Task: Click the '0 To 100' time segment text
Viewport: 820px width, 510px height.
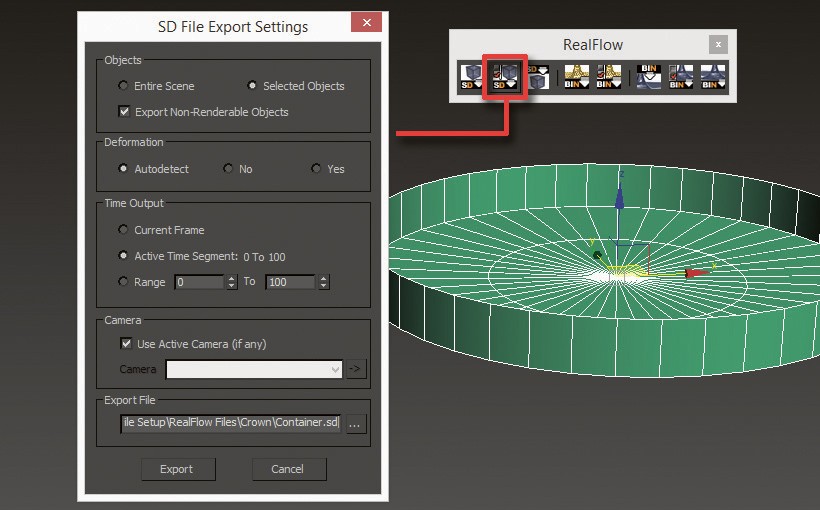Action: (264, 257)
